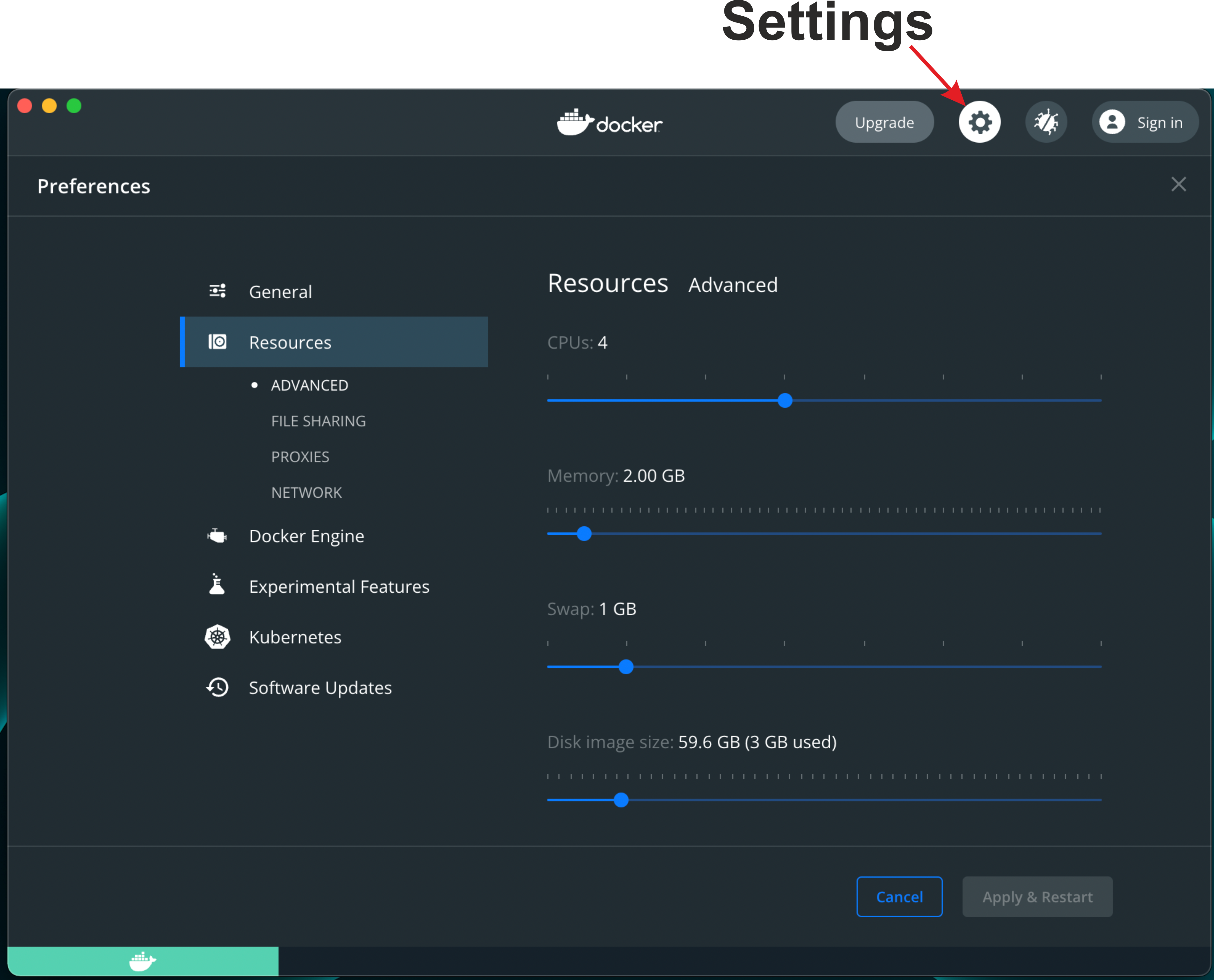
Task: Click the Sign in button
Action: 1145,122
